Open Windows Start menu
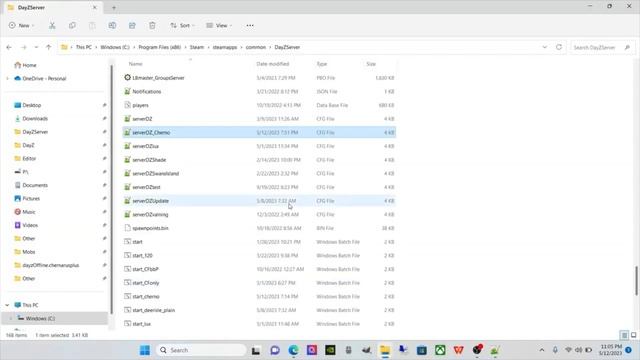The image size is (640, 360). [145, 350]
